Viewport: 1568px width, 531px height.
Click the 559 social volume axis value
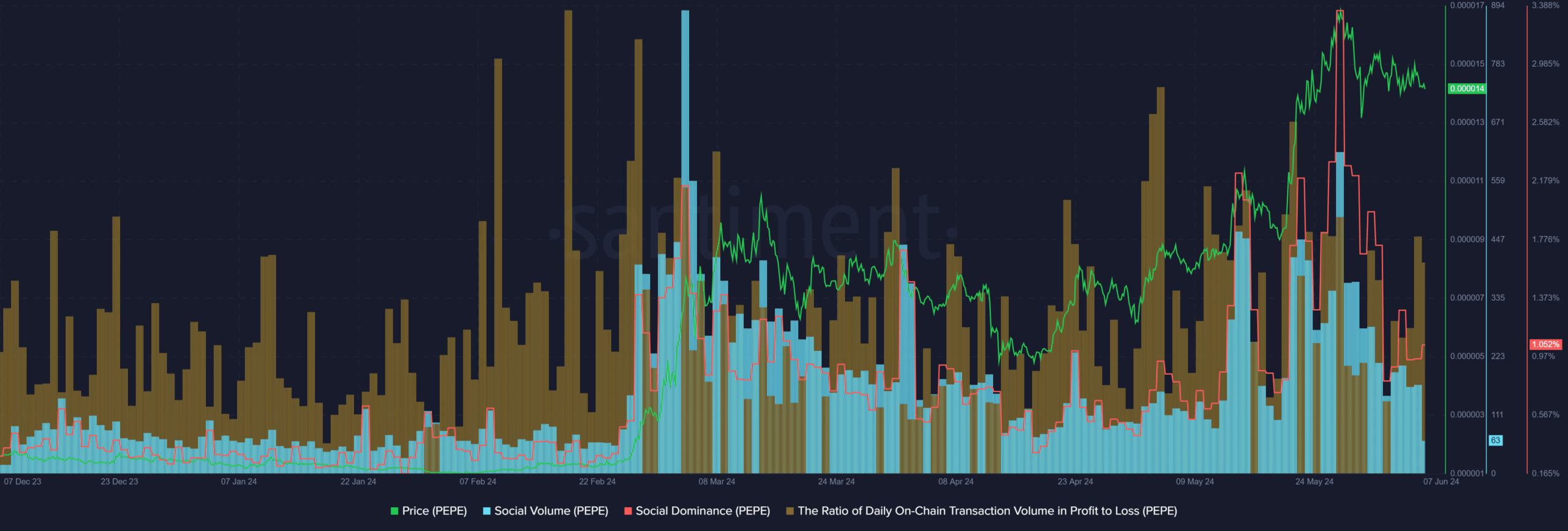[x=1498, y=181]
